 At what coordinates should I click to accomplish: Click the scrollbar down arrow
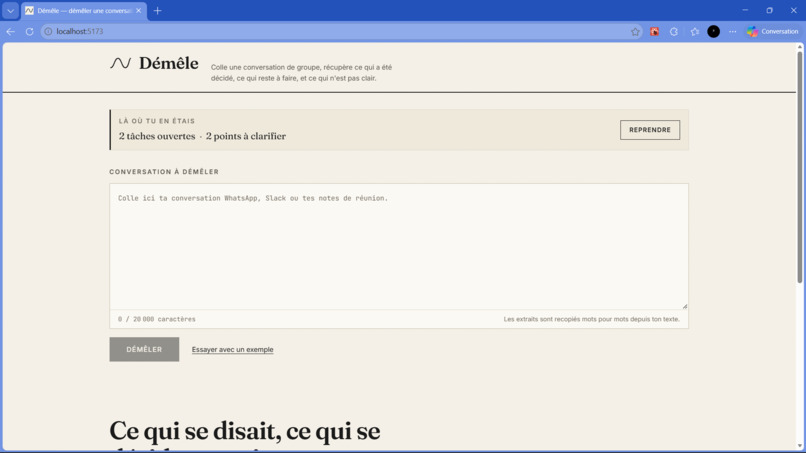[799, 446]
